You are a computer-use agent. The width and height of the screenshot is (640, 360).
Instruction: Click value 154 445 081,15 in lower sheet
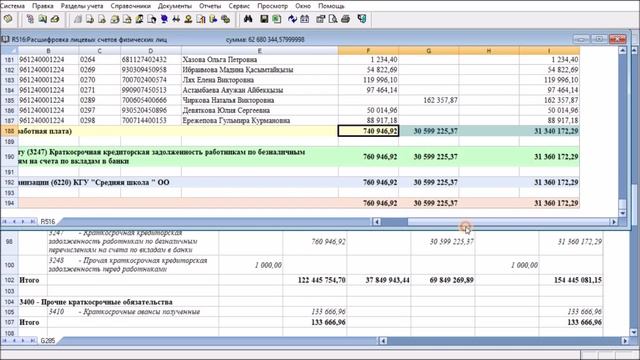578,280
